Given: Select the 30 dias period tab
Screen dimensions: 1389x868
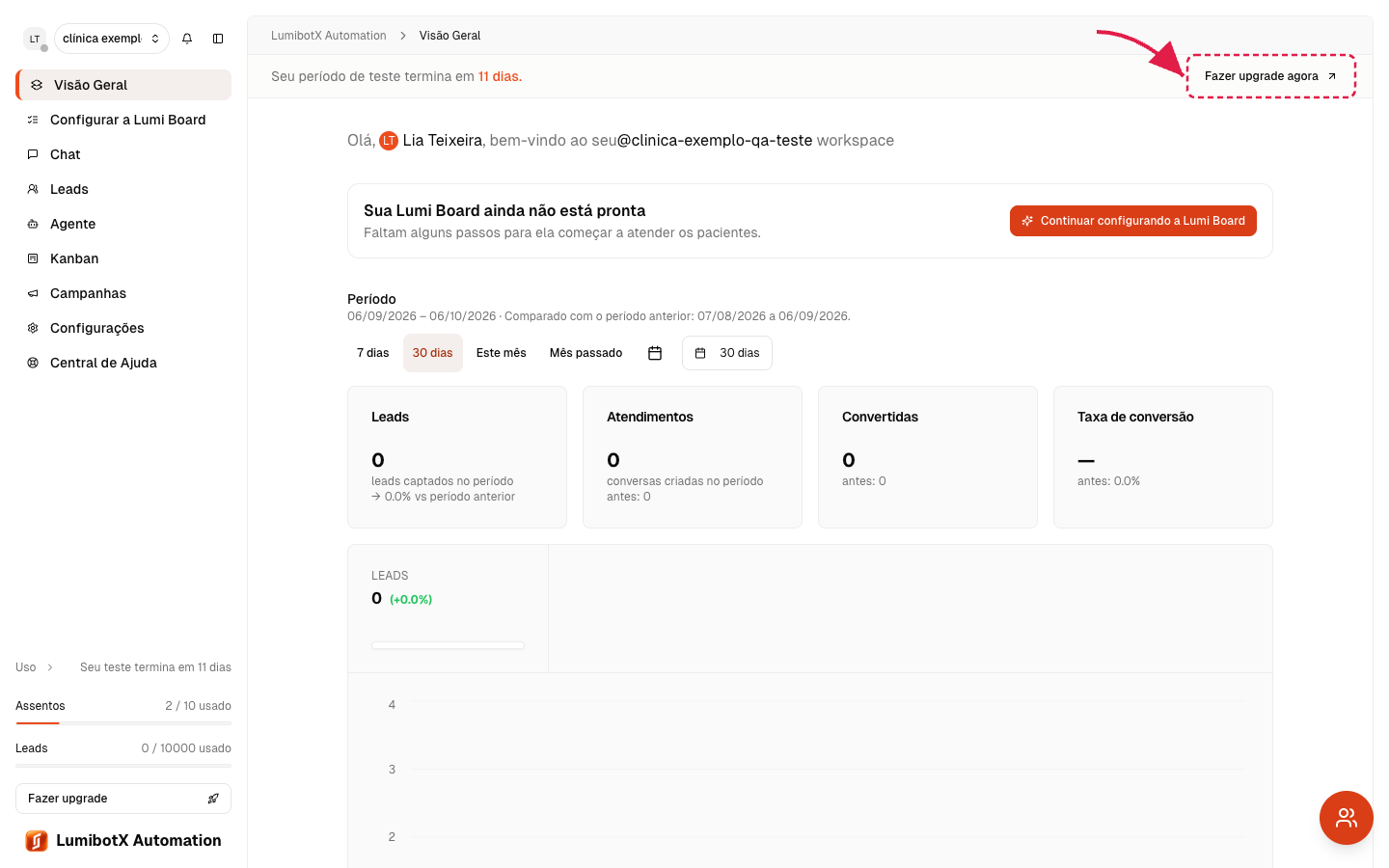Looking at the screenshot, I should click(433, 353).
